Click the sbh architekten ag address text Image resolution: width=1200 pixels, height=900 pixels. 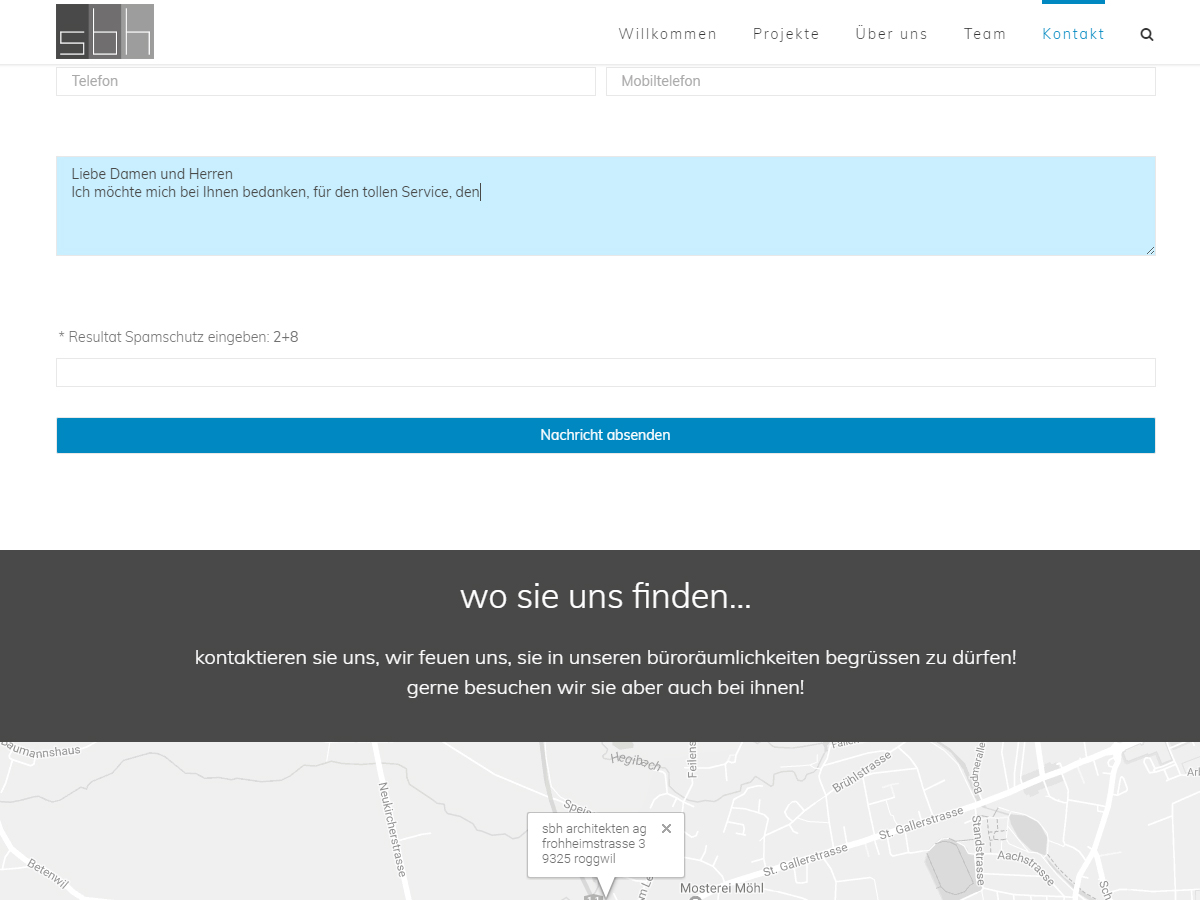pyautogui.click(x=594, y=843)
